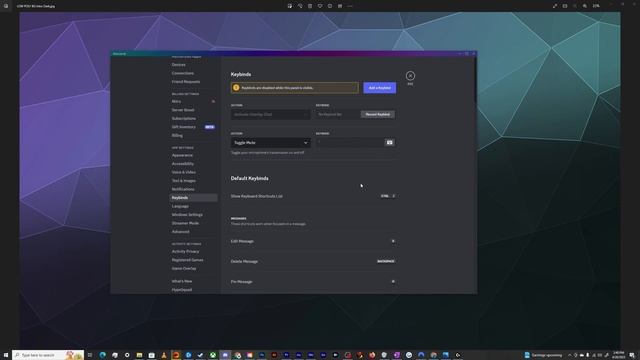Open the Xbox app from the taskbar

[213, 355]
